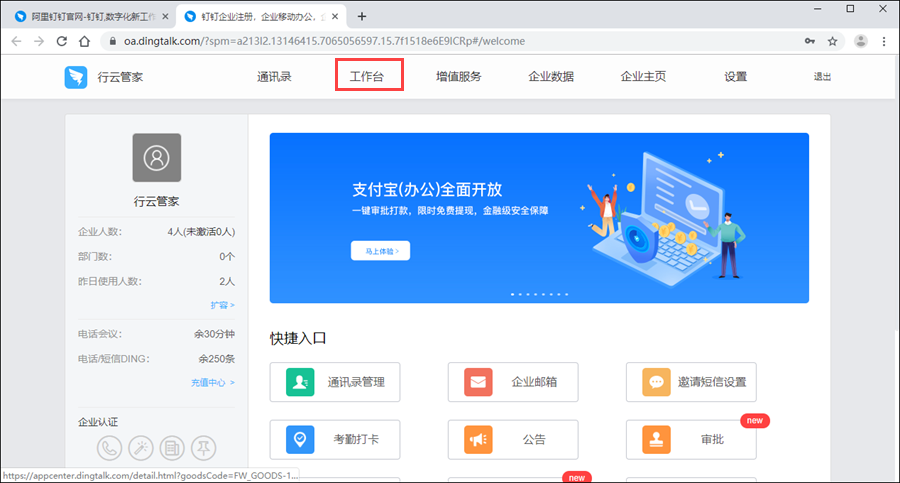Click the DingTalk logo beside 行云管家
This screenshot has width=900, height=483.
[77, 77]
